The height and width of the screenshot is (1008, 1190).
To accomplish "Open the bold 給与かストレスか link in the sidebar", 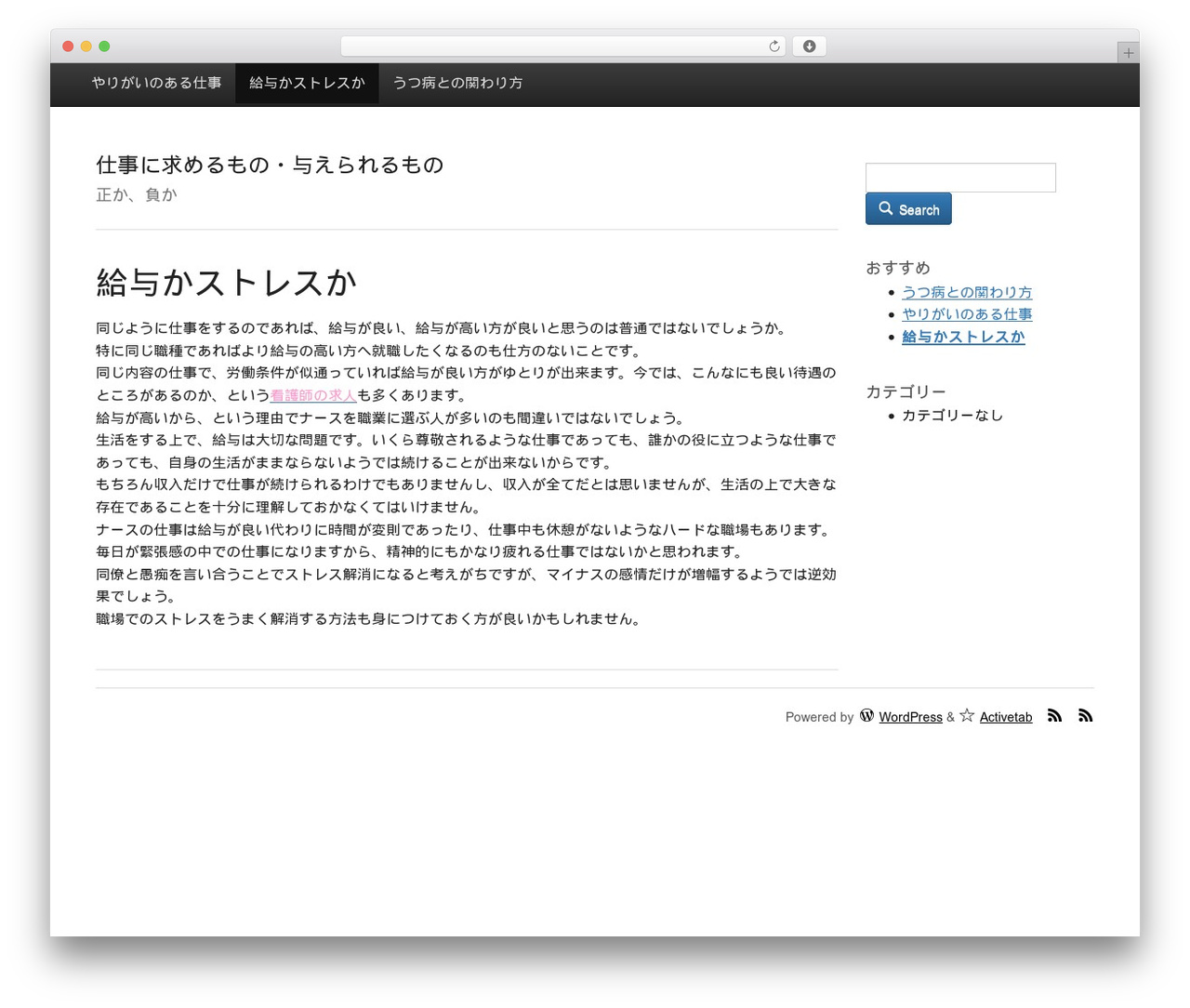I will [963, 338].
